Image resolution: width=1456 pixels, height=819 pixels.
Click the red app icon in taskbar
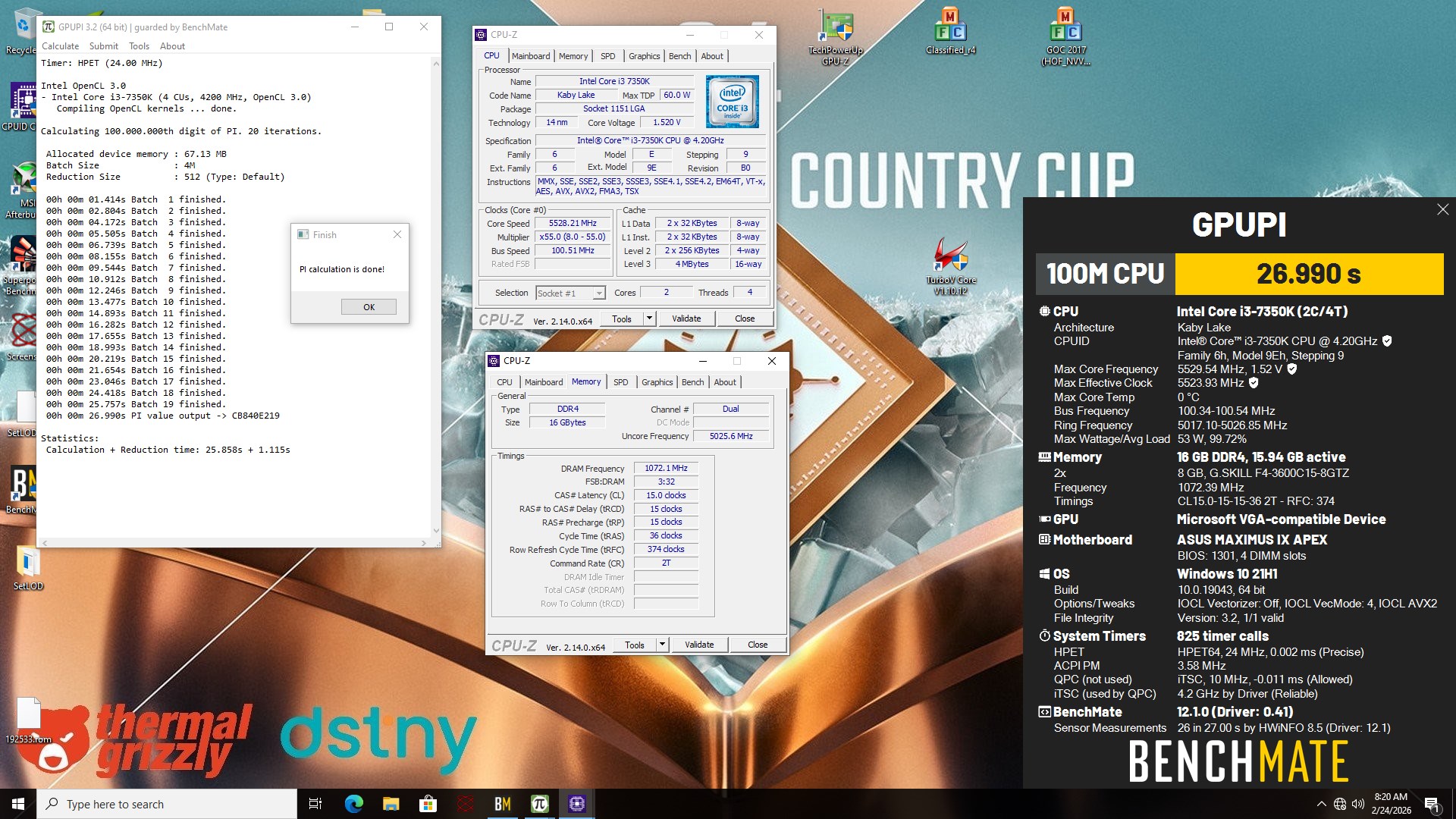pos(466,804)
